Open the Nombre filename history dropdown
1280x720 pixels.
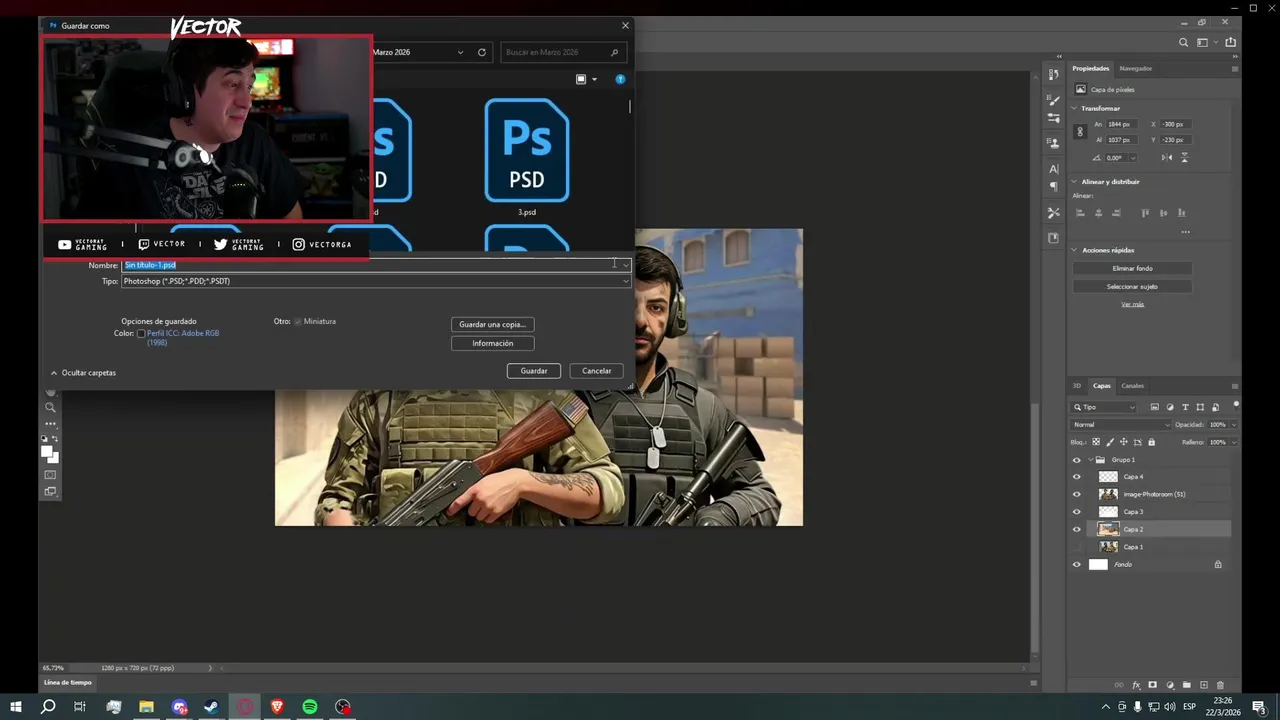point(626,265)
